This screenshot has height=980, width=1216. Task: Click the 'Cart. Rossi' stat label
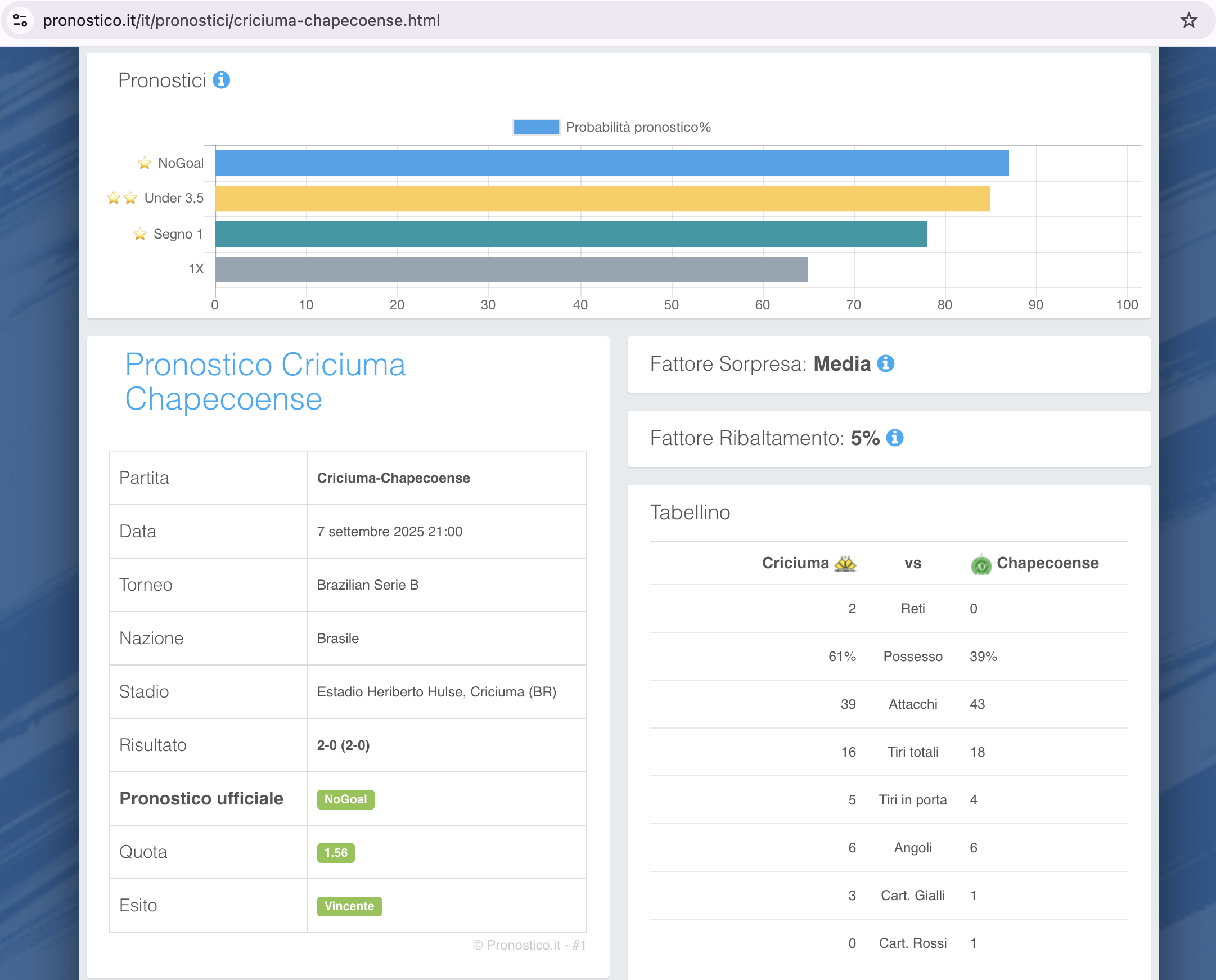(x=912, y=943)
